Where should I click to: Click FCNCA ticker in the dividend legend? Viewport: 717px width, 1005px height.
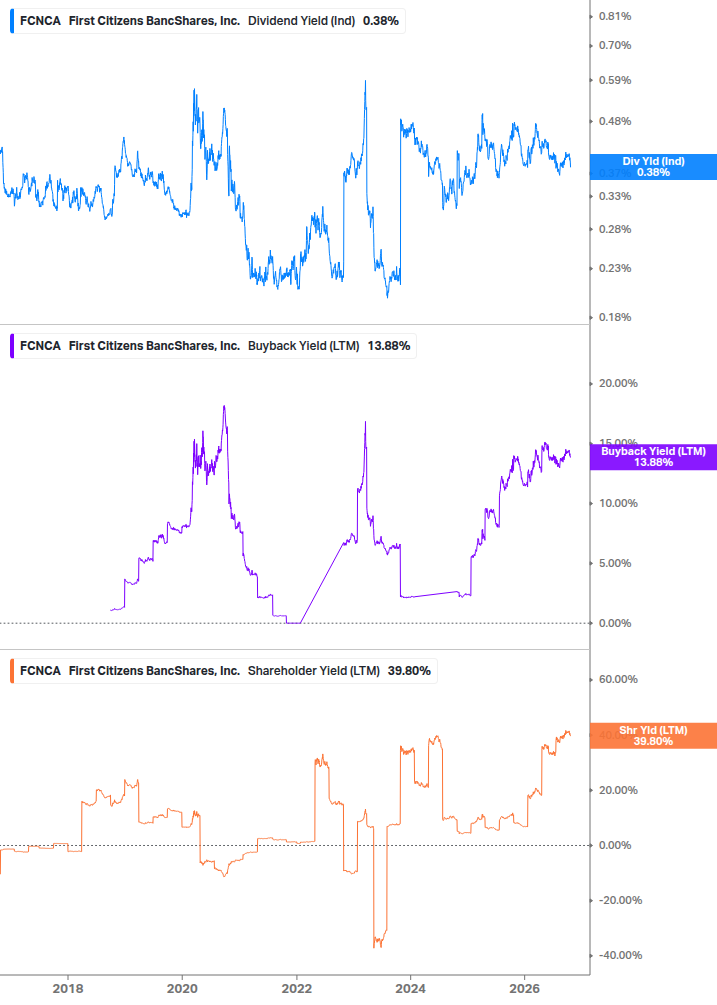(40, 21)
